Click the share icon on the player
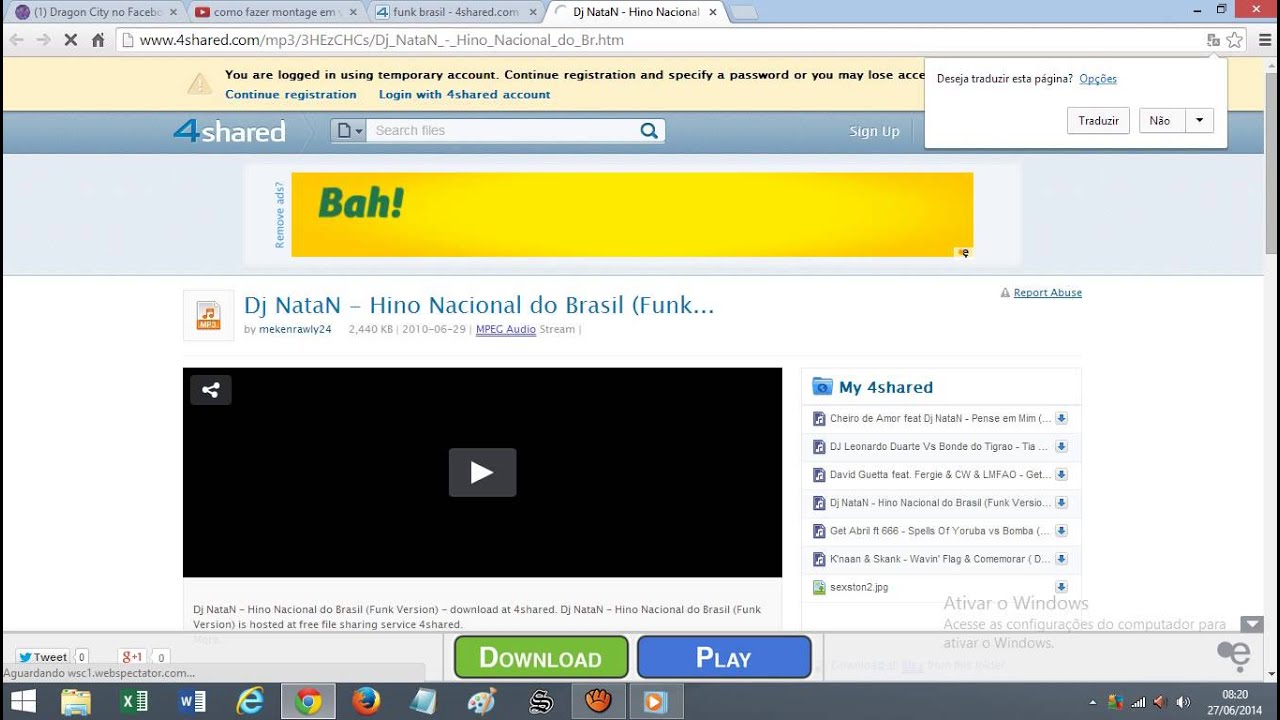This screenshot has height=720, width=1280. pos(211,390)
